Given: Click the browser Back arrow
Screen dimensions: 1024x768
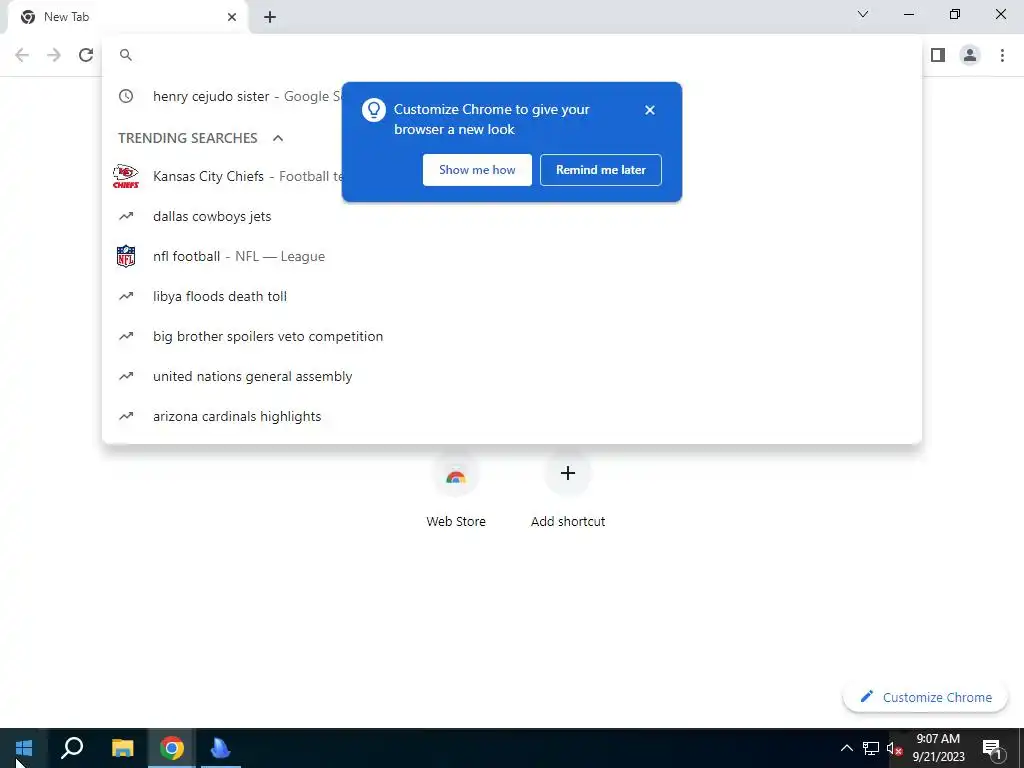Looking at the screenshot, I should pos(22,55).
